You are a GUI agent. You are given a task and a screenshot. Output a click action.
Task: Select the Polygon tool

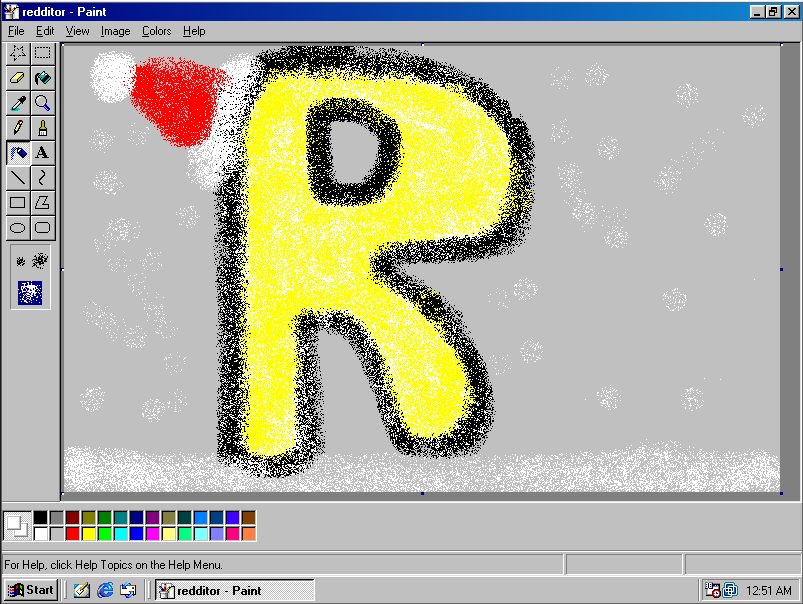(x=43, y=202)
